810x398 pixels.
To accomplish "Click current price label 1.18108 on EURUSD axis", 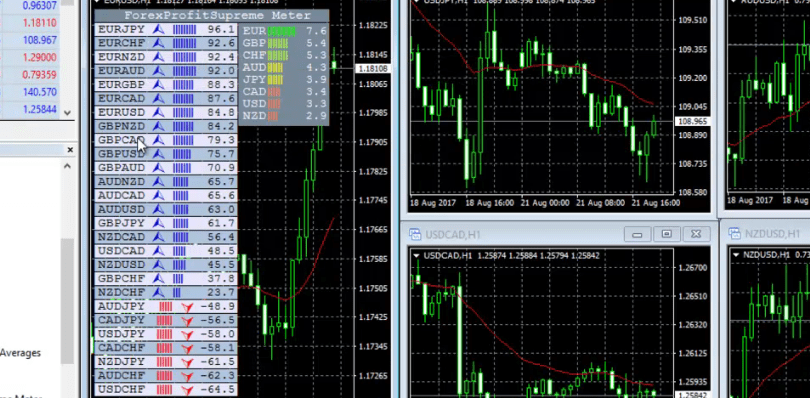I will tap(373, 68).
